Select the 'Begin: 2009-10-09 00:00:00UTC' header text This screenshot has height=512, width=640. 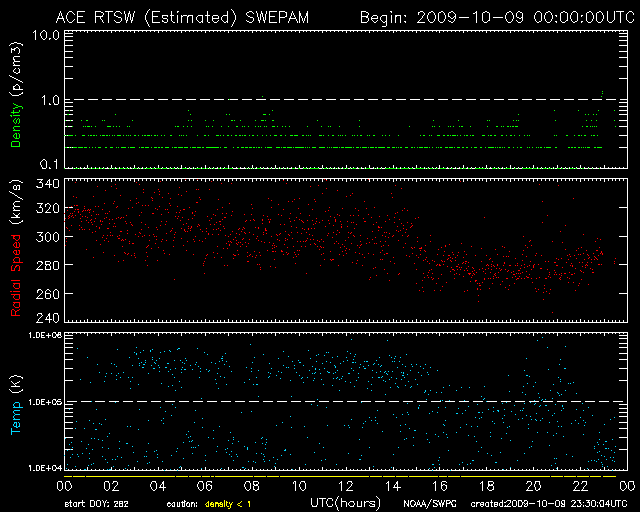497,18
